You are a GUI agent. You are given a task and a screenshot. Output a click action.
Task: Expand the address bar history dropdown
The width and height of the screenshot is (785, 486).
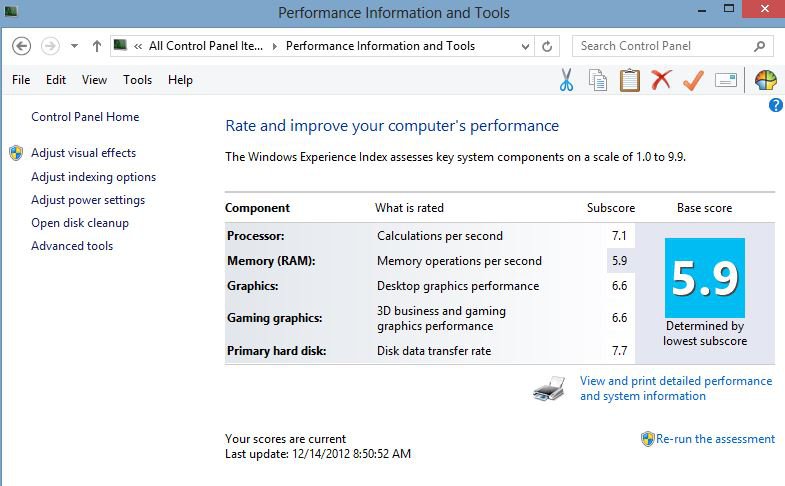[x=526, y=46]
